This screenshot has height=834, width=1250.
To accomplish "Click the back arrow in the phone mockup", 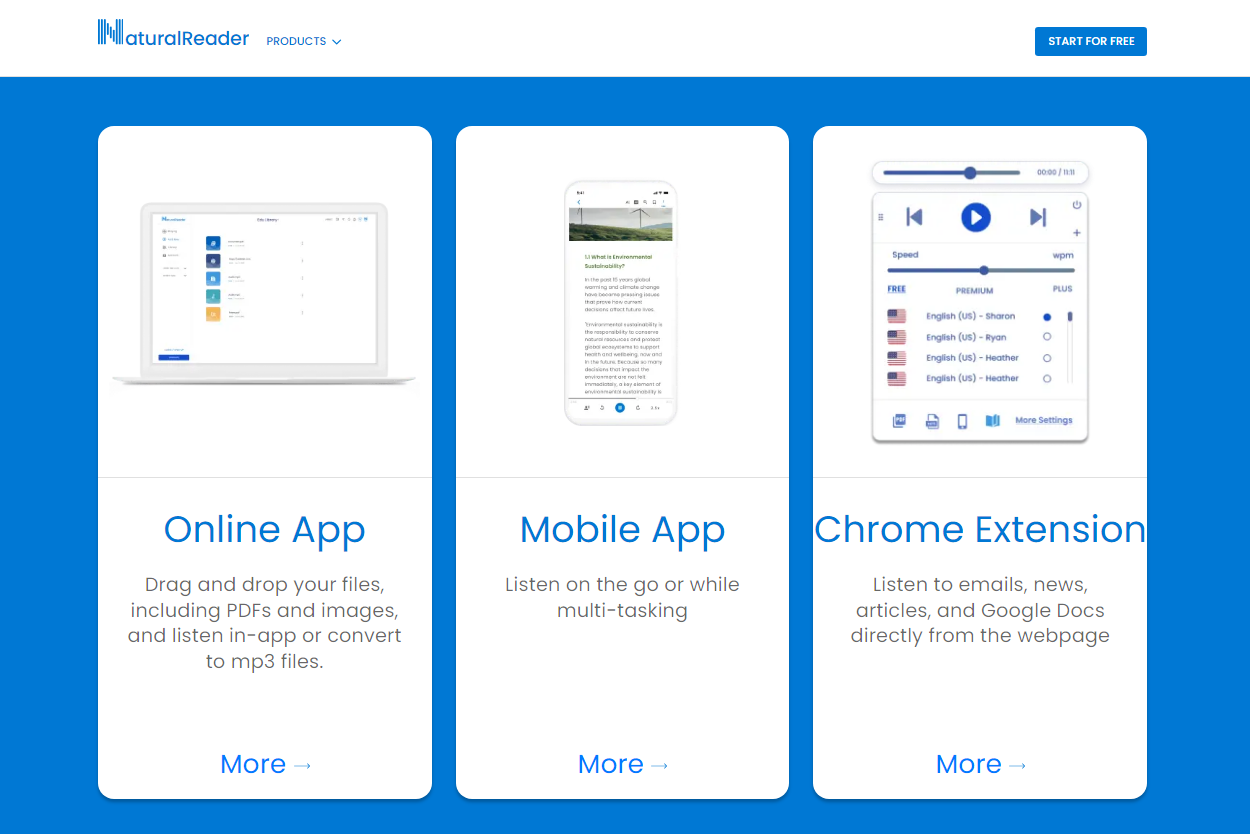I will [579, 202].
